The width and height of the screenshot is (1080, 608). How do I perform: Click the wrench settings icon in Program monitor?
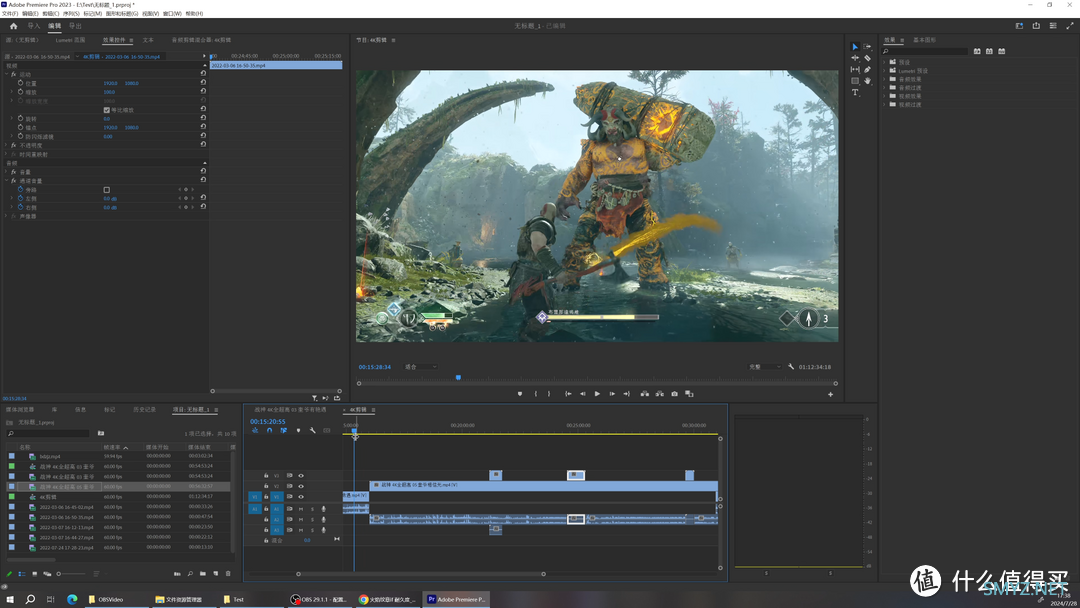pyautogui.click(x=791, y=367)
